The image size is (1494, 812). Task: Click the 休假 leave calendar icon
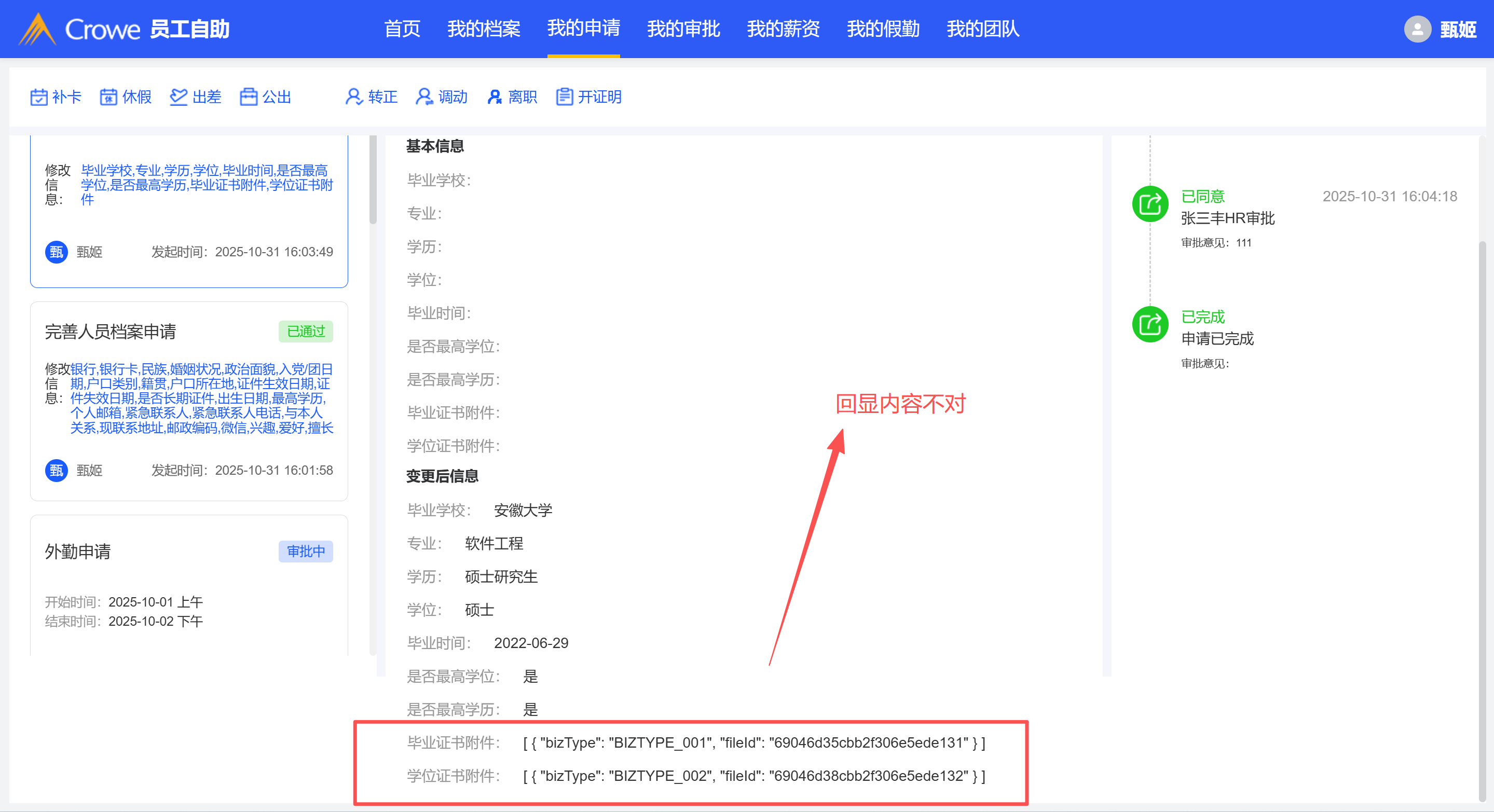tap(108, 97)
